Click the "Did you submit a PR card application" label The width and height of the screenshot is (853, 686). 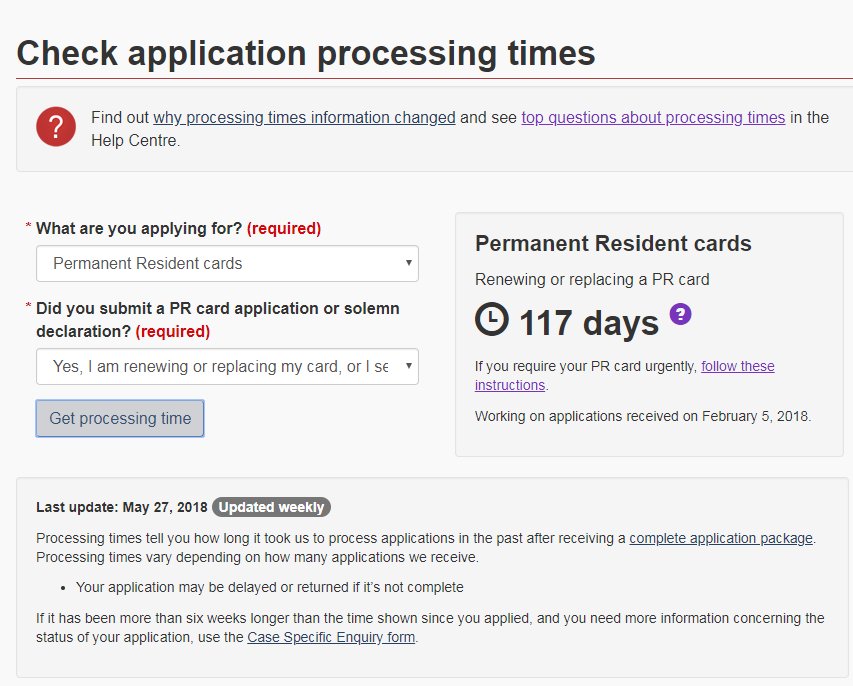click(x=217, y=308)
